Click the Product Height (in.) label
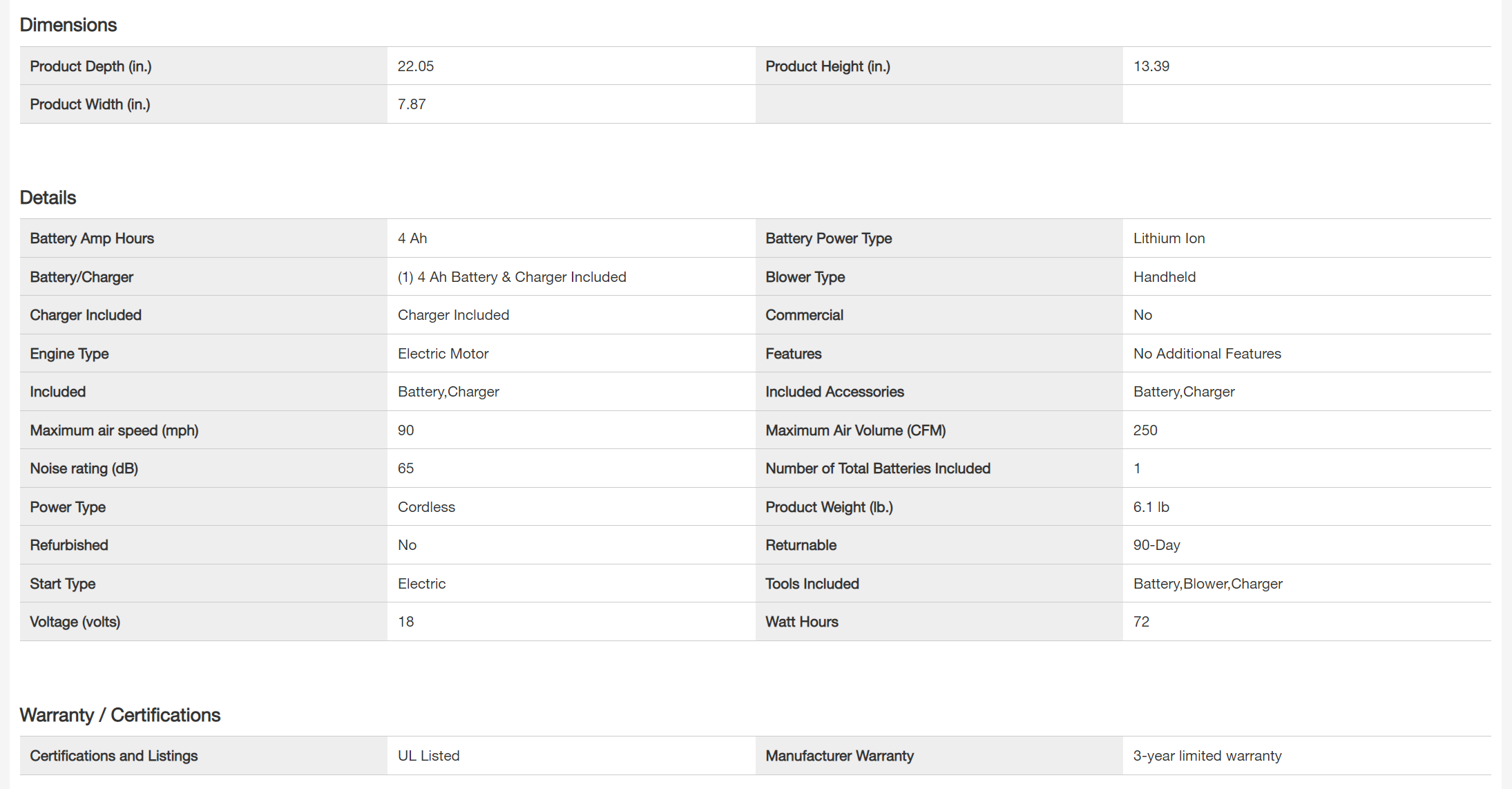 (x=827, y=66)
